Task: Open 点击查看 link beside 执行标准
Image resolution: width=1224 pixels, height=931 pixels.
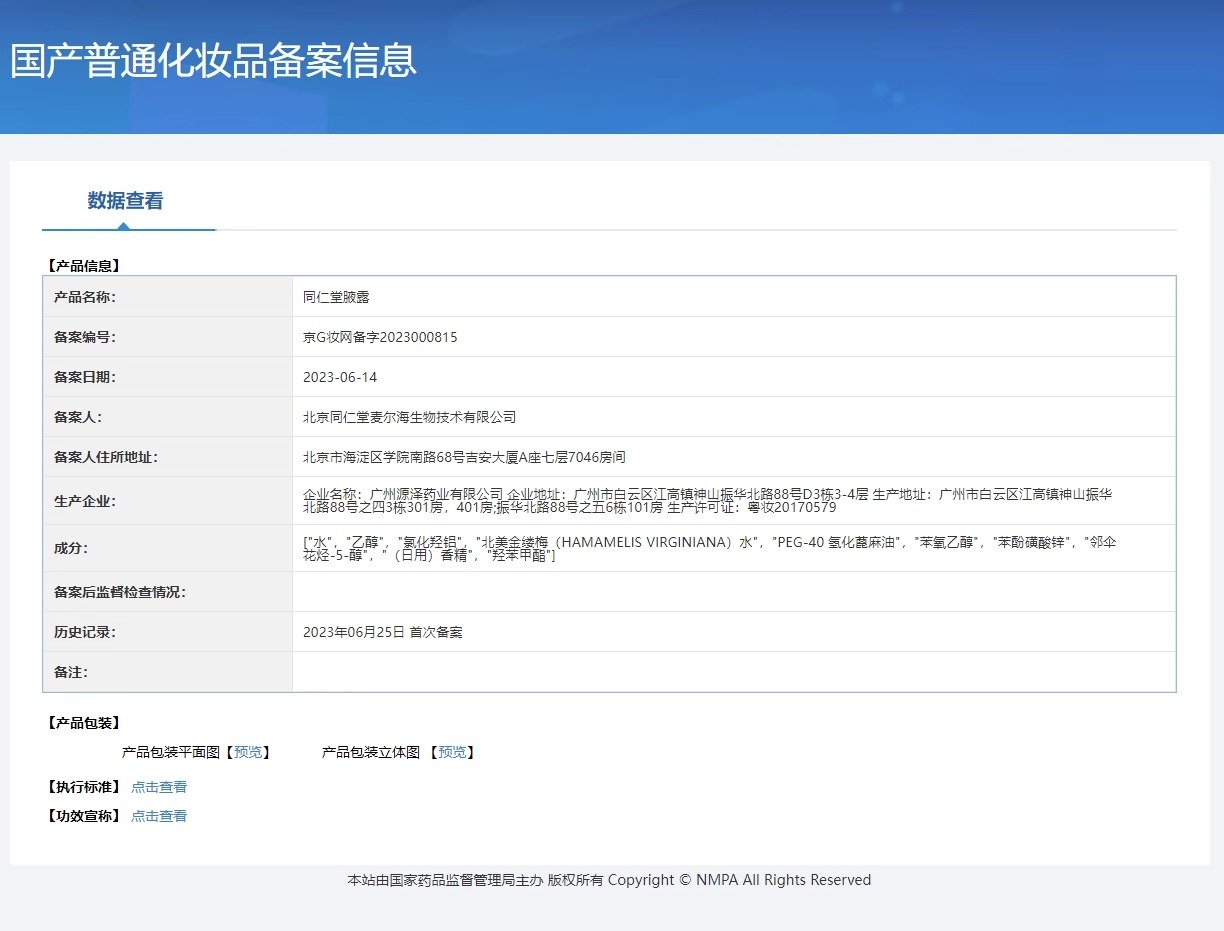Action: (x=159, y=787)
